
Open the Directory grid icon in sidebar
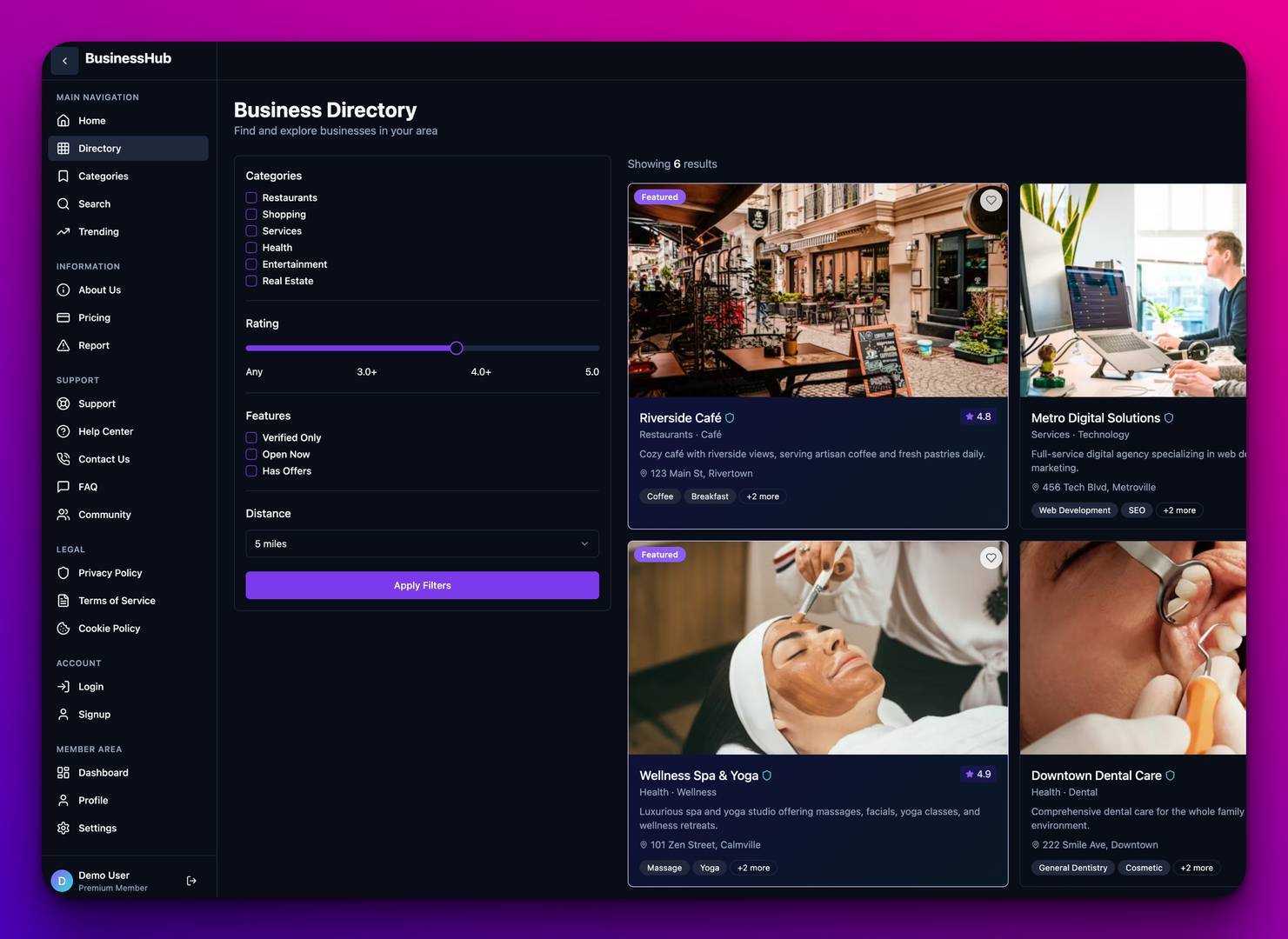(x=63, y=148)
